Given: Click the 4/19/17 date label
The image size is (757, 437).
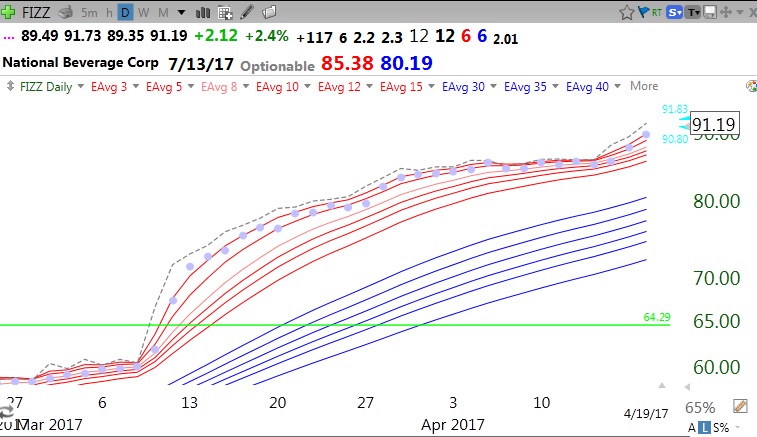Looking at the screenshot, I should [x=646, y=414].
